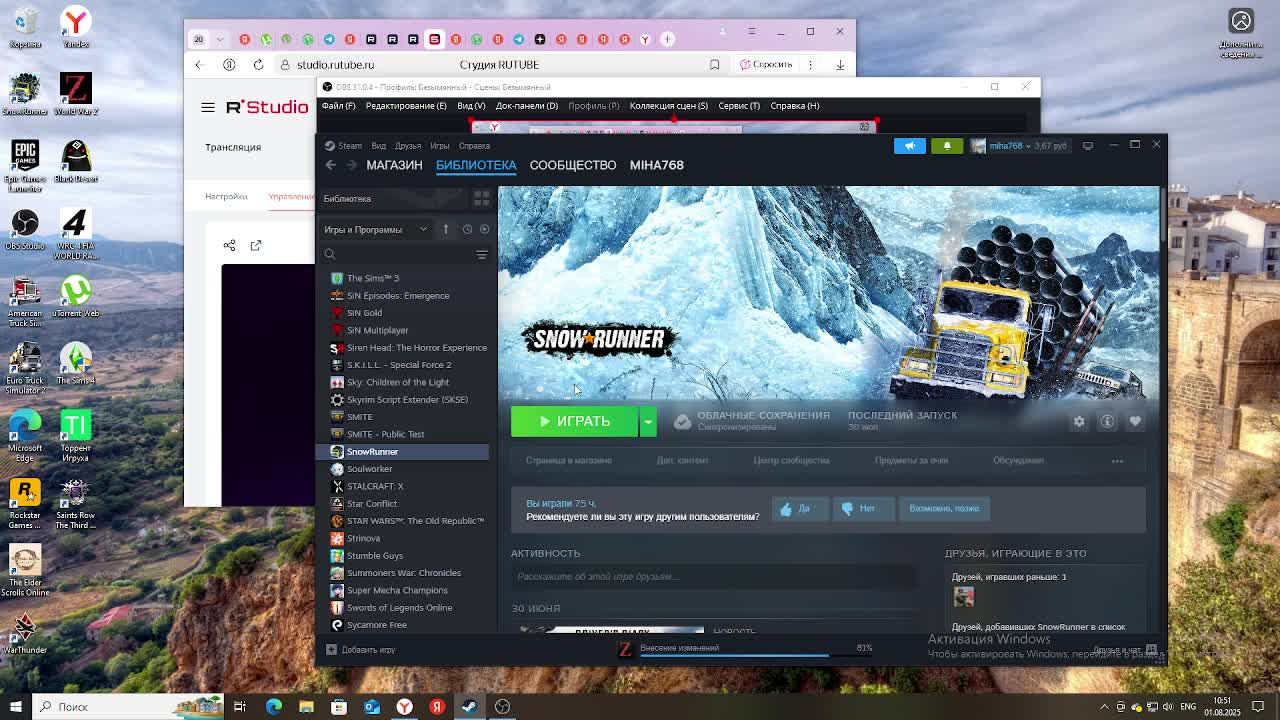Add SnowRunner to favorites heart icon
This screenshot has width=1280, height=720.
[1135, 422]
